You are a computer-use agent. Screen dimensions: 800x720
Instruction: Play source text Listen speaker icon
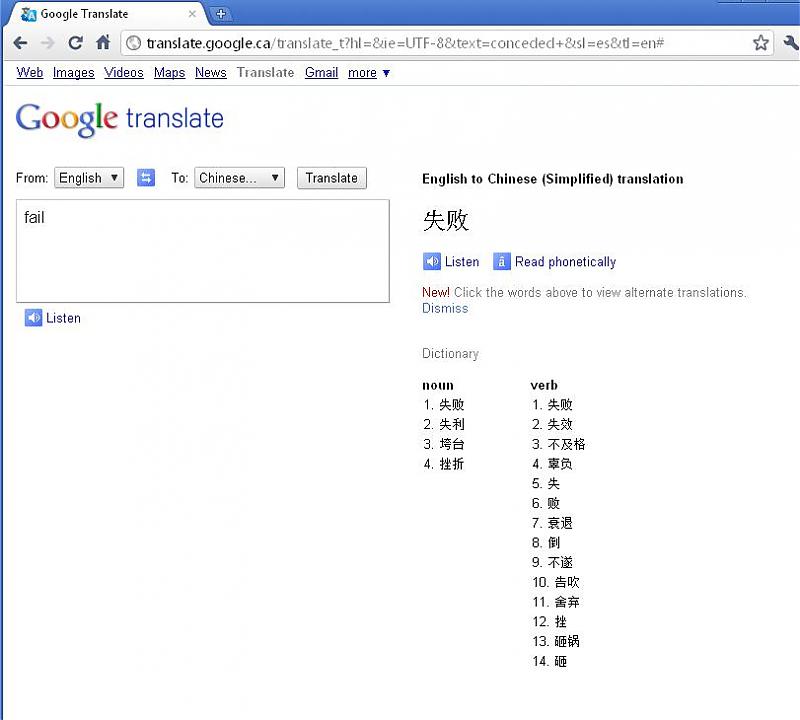click(x=34, y=318)
